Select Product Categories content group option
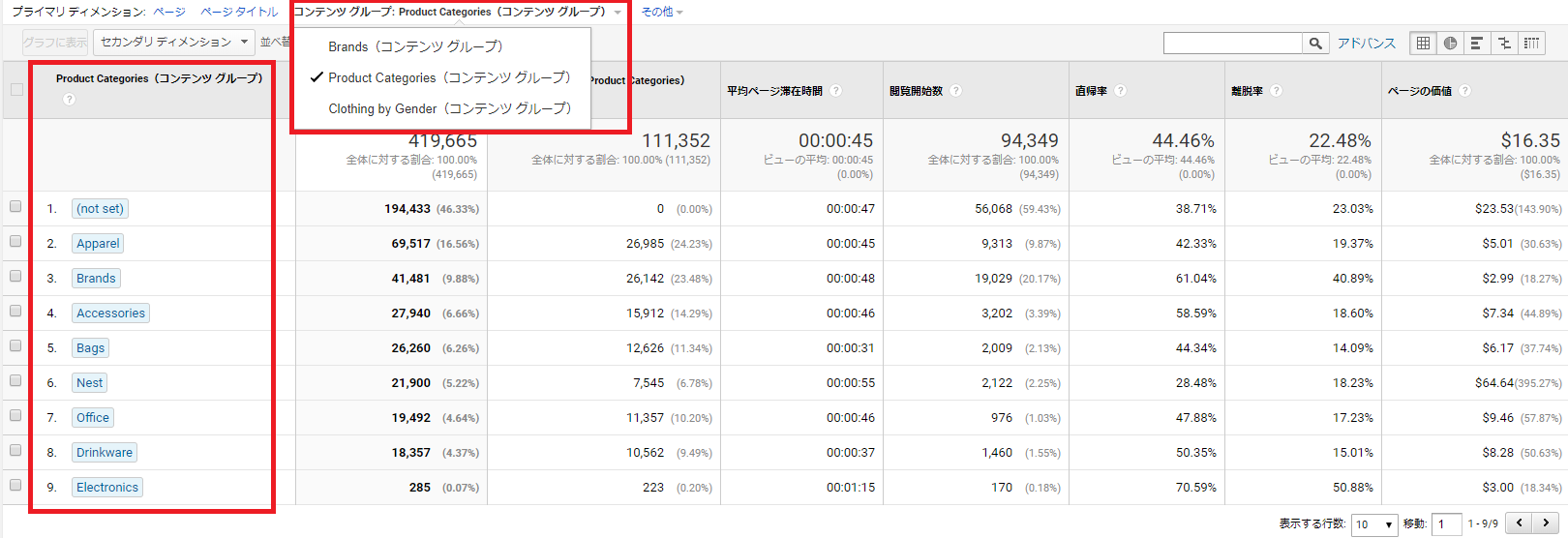The image size is (1568, 538). 440,77
